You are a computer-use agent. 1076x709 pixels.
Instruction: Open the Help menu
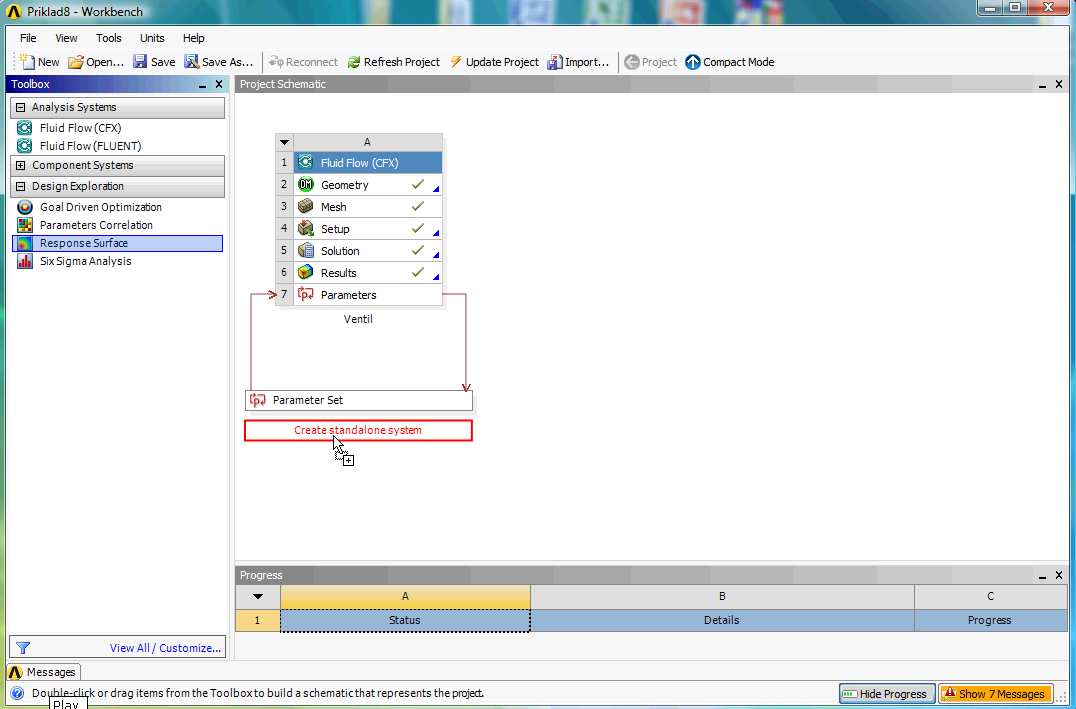click(194, 38)
